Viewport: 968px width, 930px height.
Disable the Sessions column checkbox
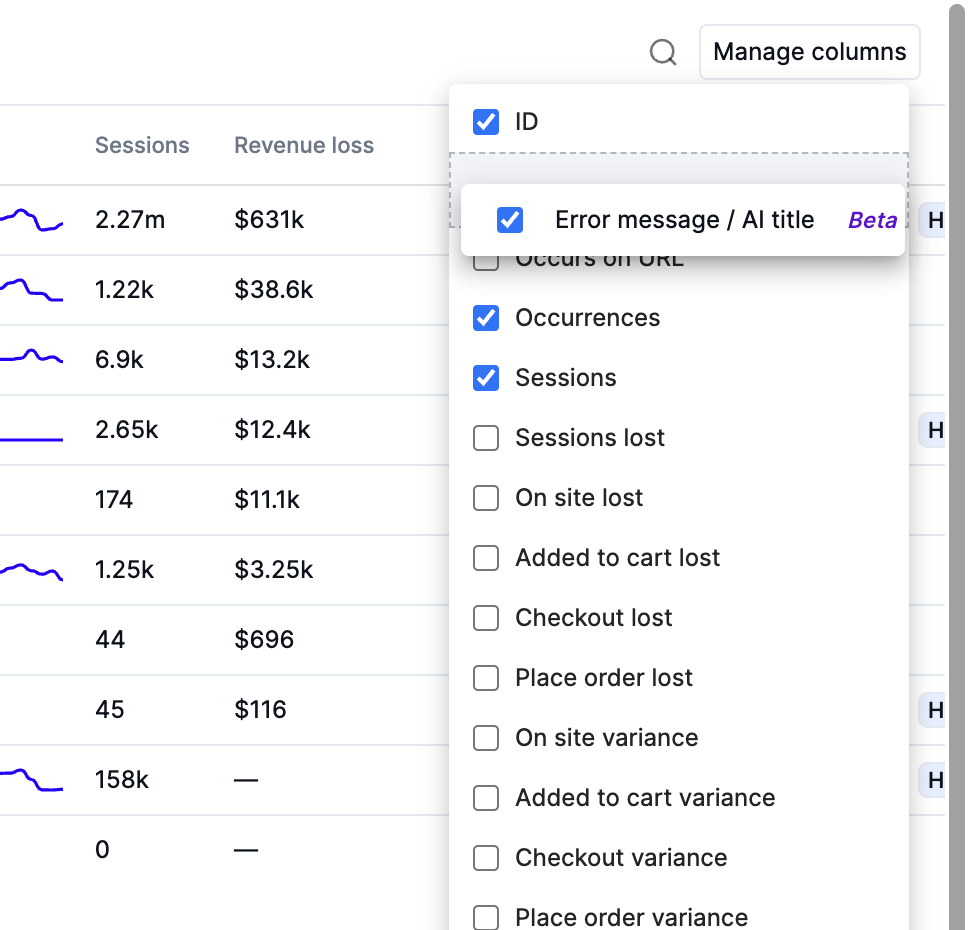tap(486, 378)
